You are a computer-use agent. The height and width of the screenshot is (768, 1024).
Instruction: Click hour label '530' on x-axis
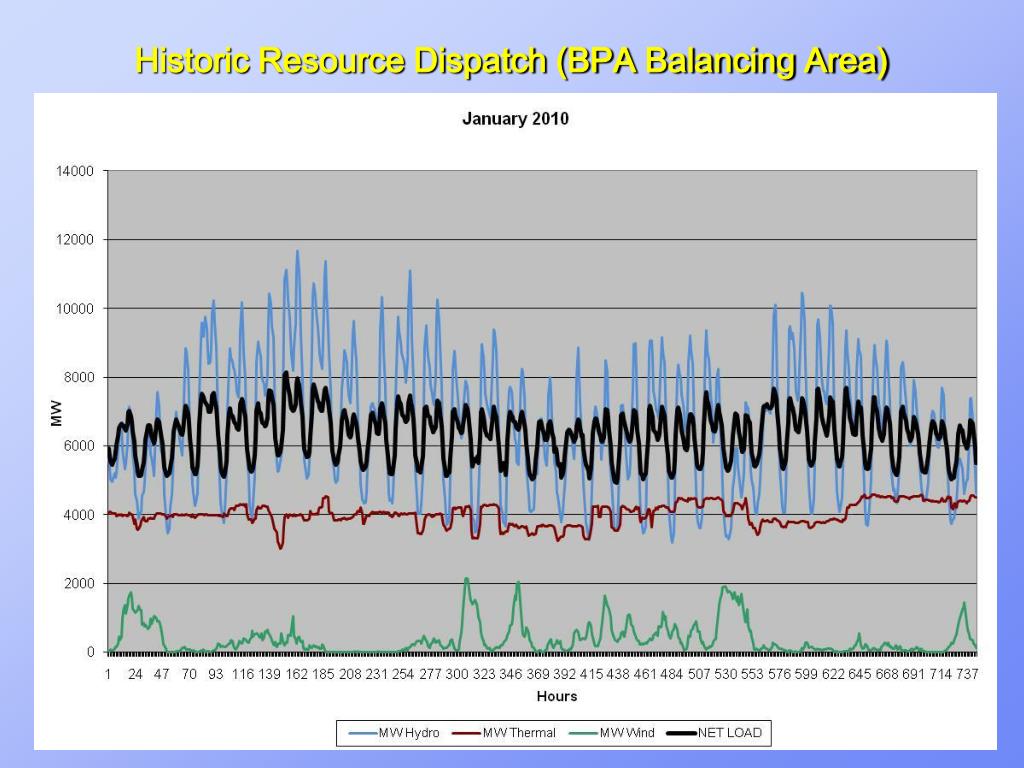click(726, 674)
